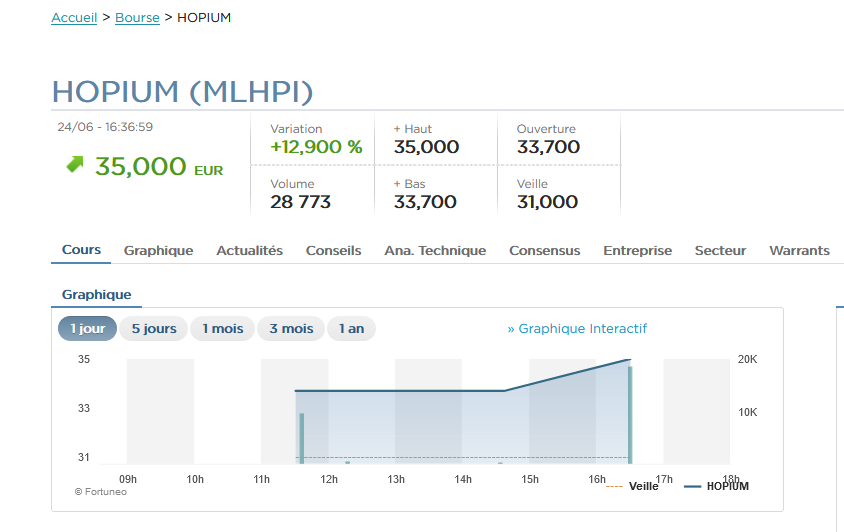Click the volume bar near 11h30
844x532 pixels.
pyautogui.click(x=302, y=438)
